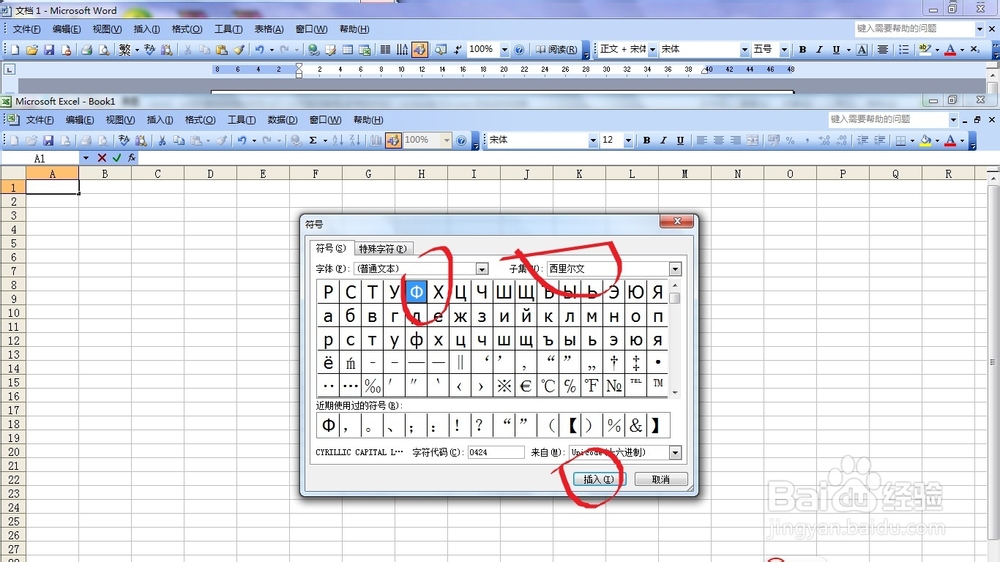Click the Sort Ascending icon in Excel

coord(337,140)
